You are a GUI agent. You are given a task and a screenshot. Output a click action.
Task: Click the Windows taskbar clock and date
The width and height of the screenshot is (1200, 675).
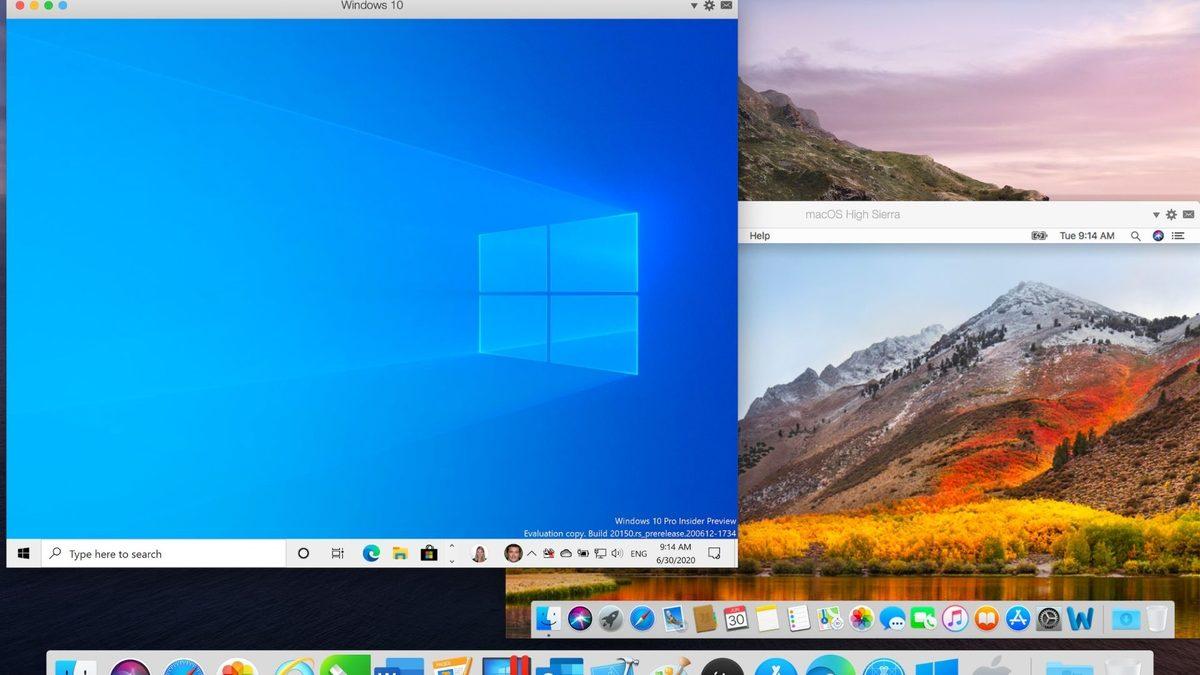coord(675,553)
